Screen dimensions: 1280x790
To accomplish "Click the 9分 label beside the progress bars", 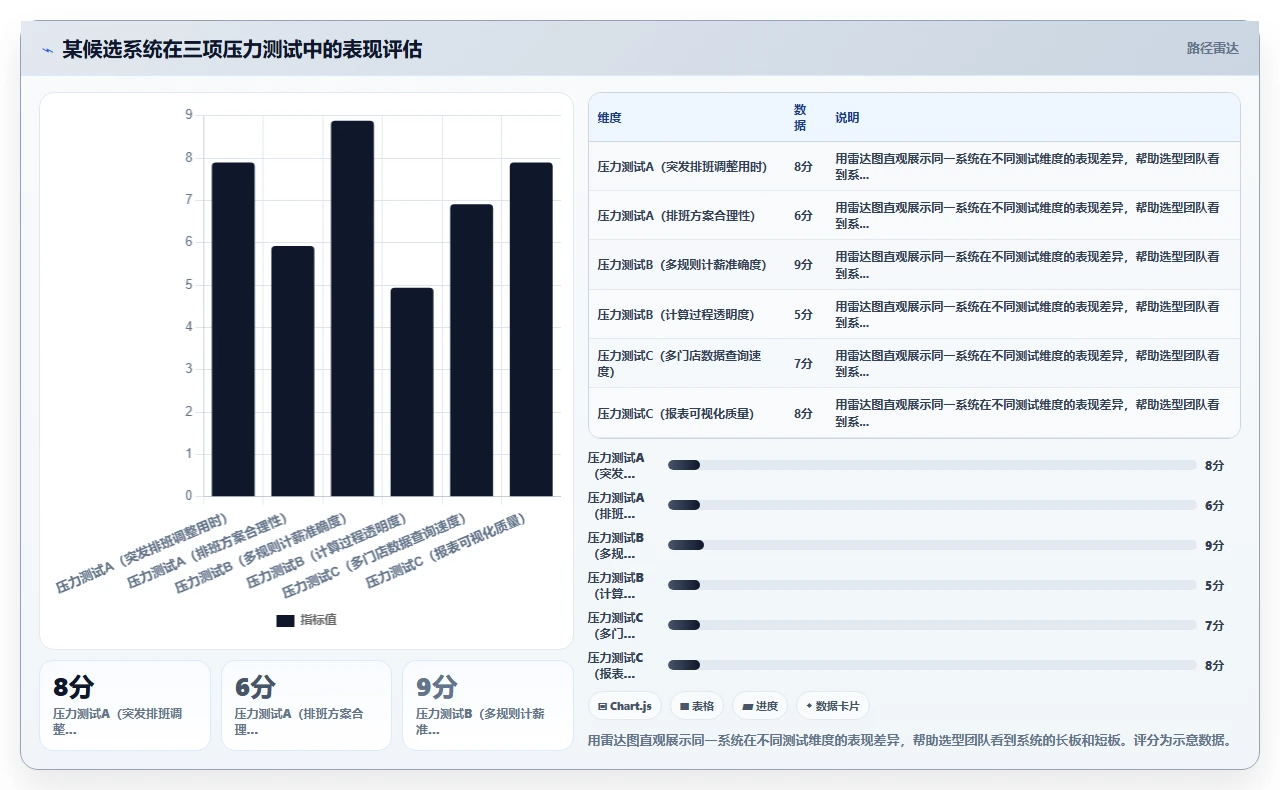I will pos(1214,546).
